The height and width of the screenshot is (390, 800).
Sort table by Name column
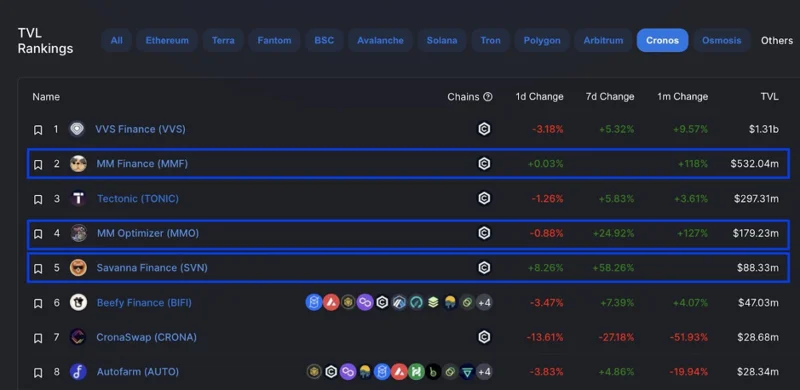coord(46,96)
